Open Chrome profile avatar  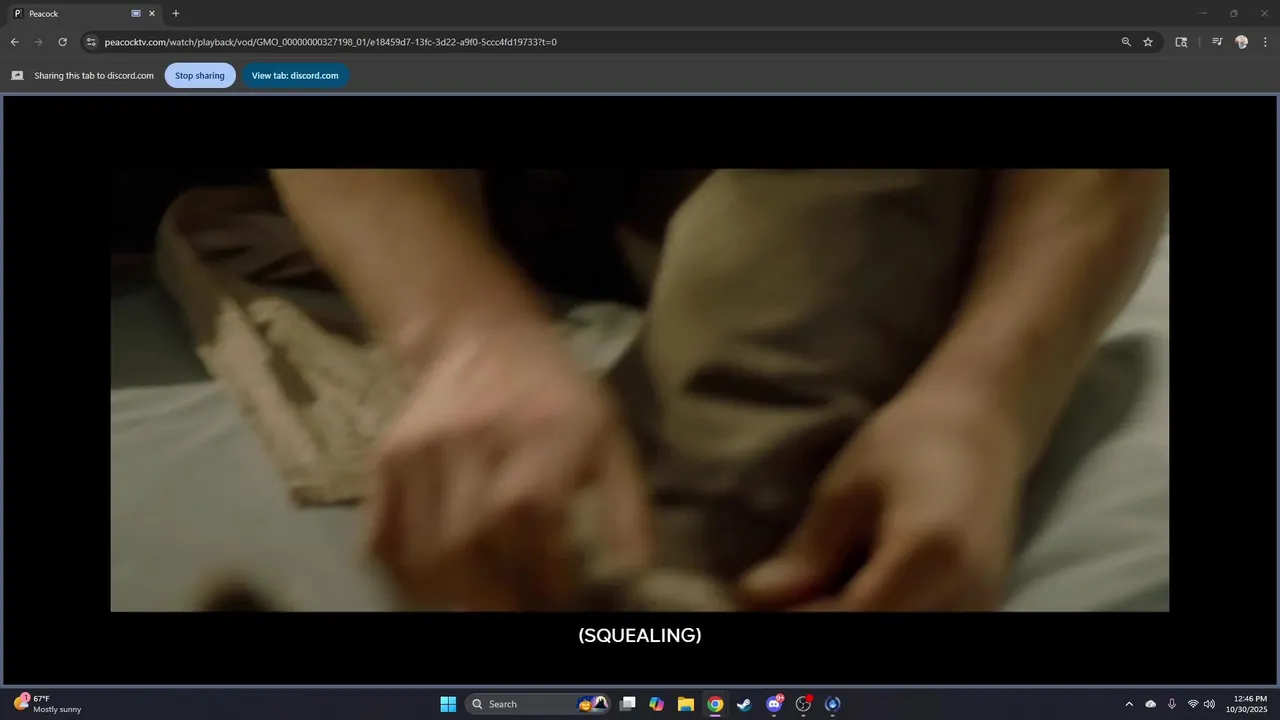tap(1242, 42)
